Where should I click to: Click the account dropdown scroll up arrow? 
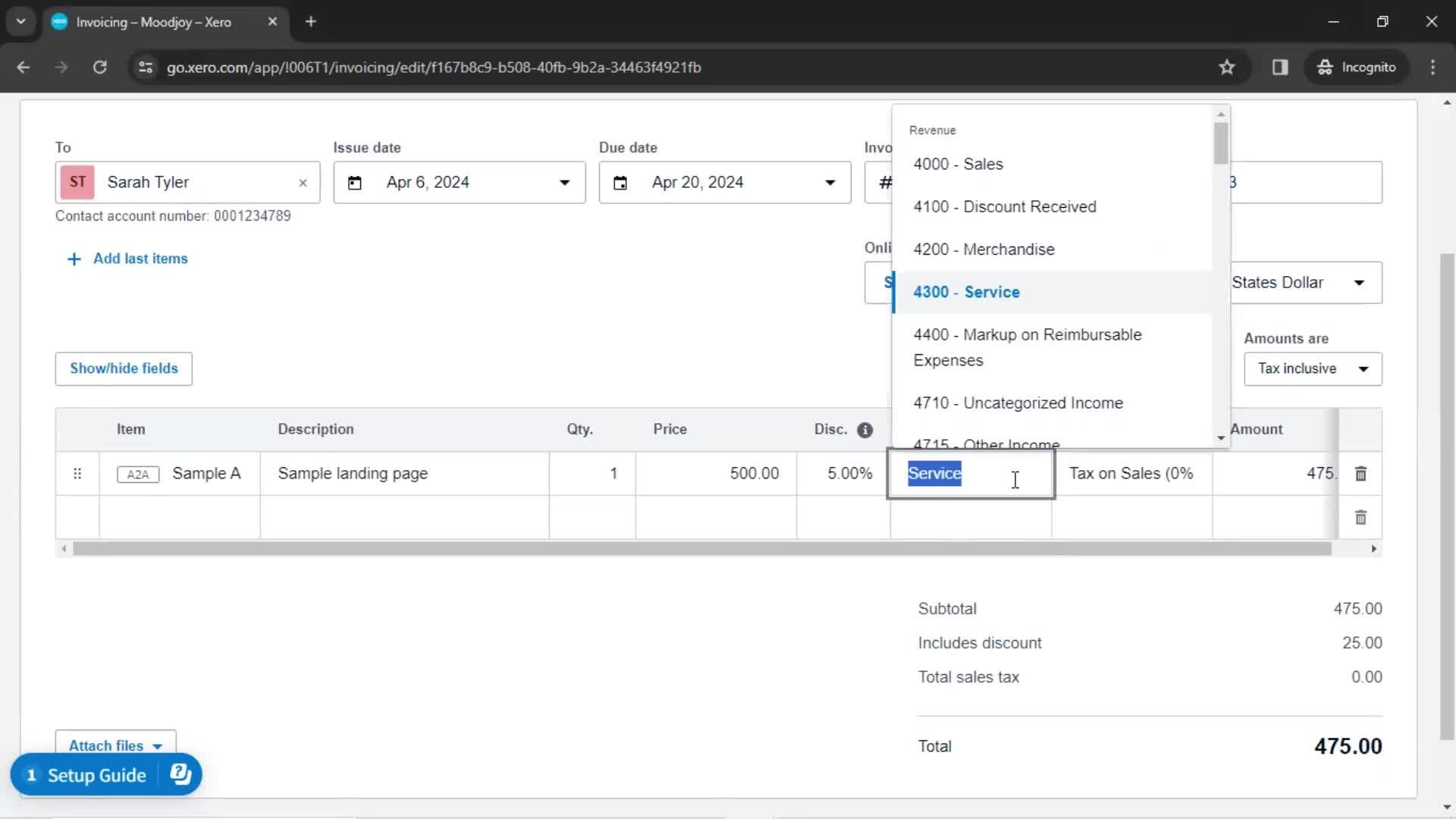[x=1221, y=115]
